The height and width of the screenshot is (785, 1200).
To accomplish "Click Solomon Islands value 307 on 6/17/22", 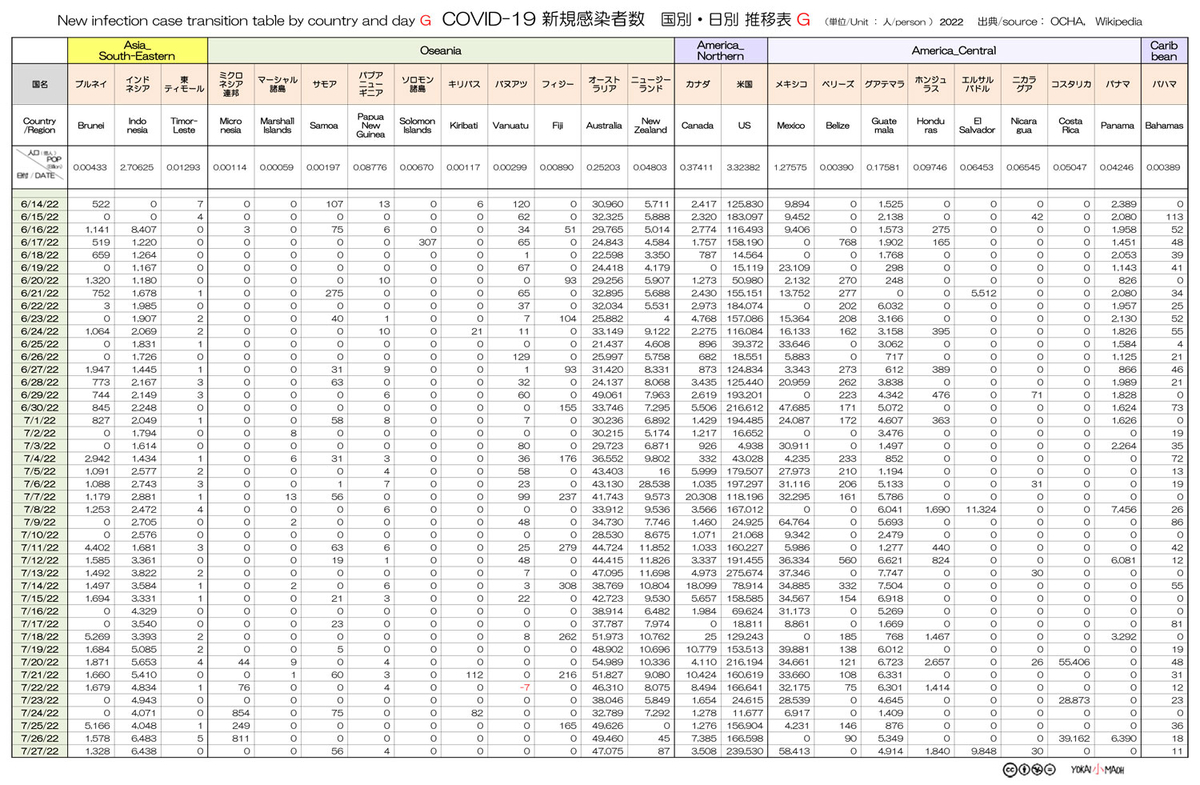I will (x=429, y=242).
